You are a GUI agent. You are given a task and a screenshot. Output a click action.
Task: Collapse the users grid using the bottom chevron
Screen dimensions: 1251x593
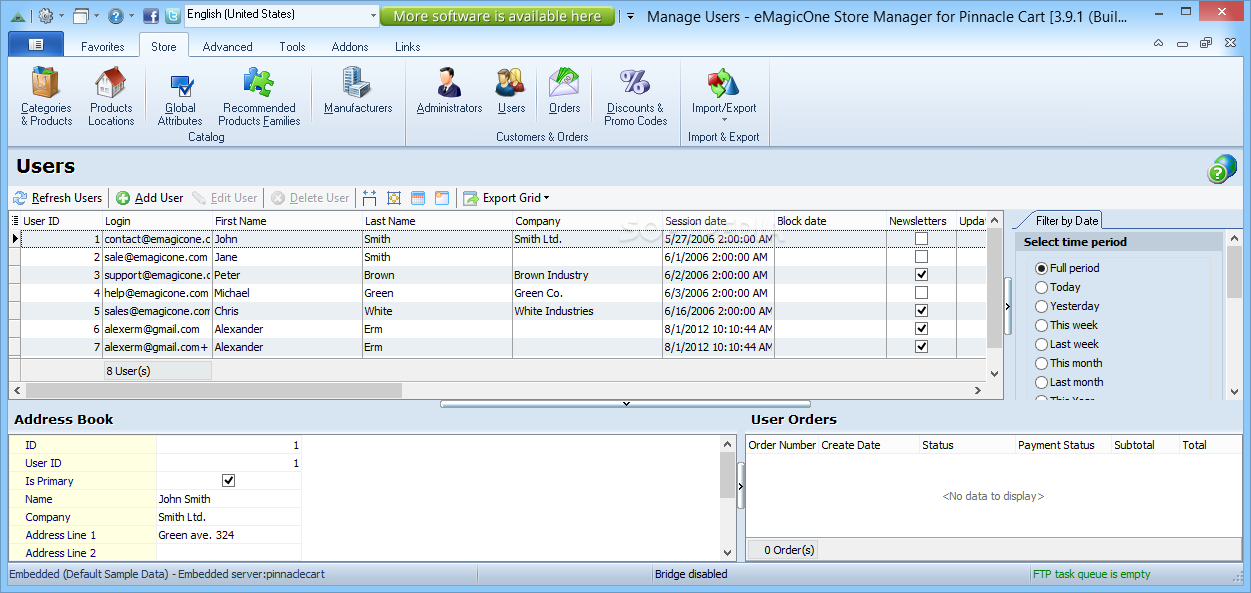(x=625, y=404)
